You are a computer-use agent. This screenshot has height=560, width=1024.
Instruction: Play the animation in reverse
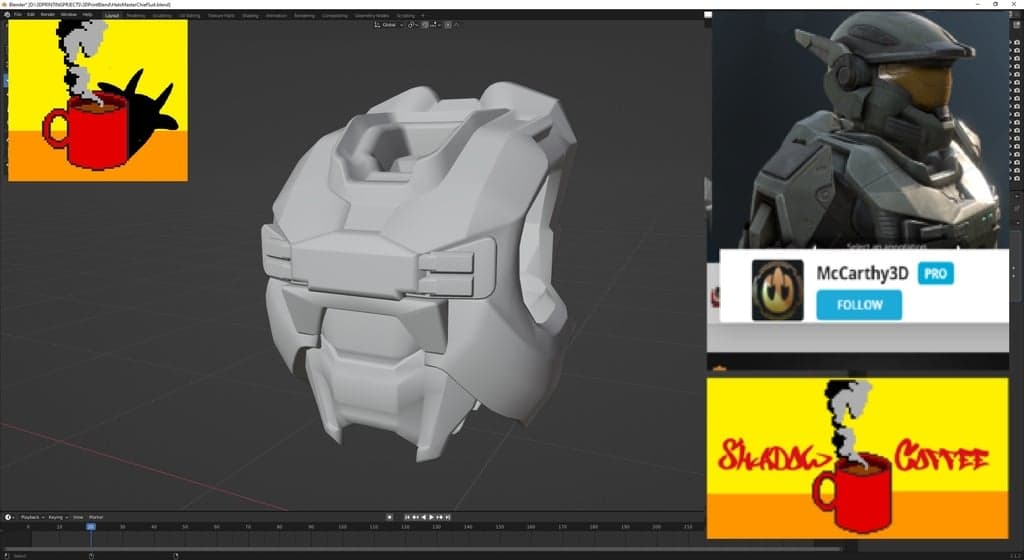pos(423,517)
